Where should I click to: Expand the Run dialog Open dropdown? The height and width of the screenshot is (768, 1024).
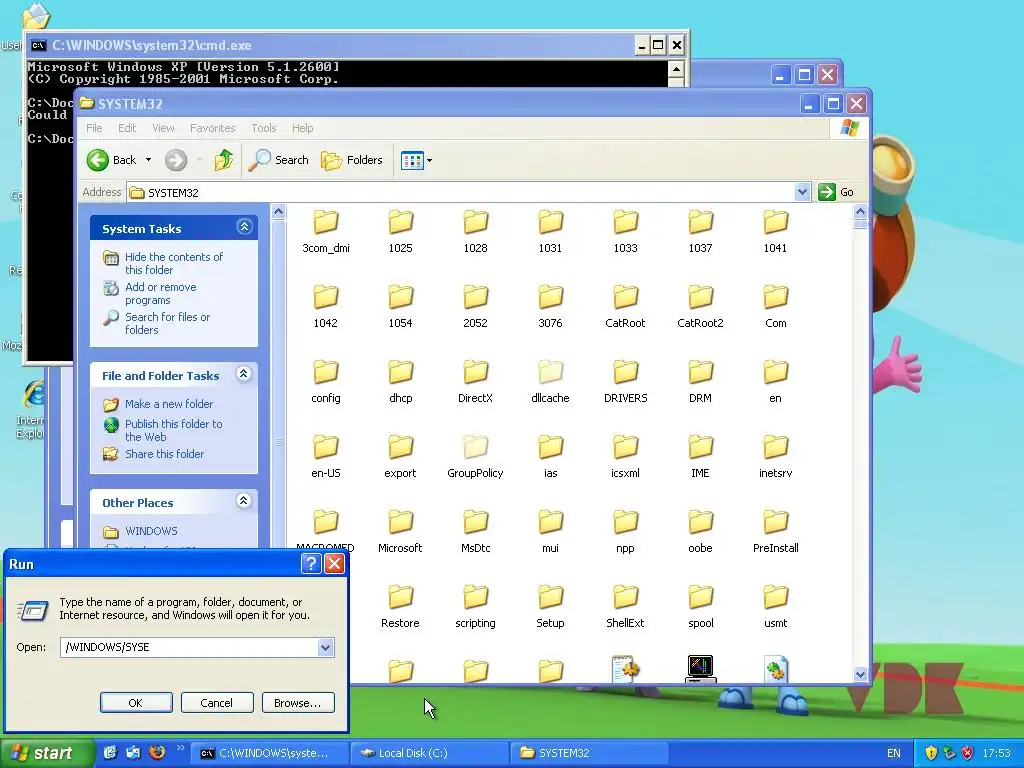coord(325,647)
